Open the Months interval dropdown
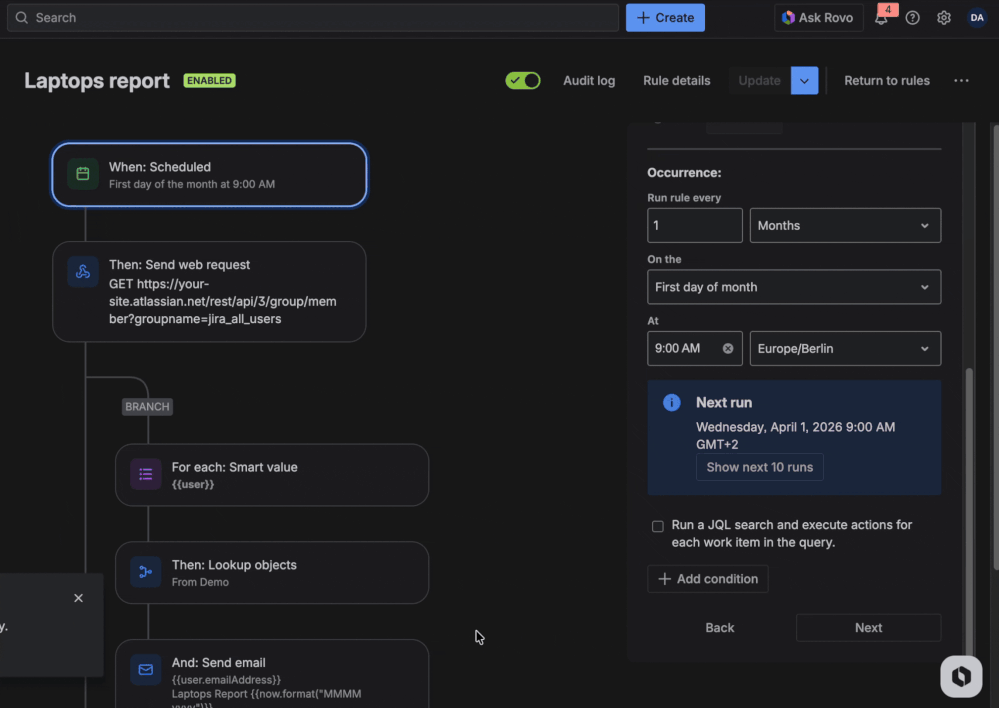999x708 pixels. pyautogui.click(x=845, y=226)
